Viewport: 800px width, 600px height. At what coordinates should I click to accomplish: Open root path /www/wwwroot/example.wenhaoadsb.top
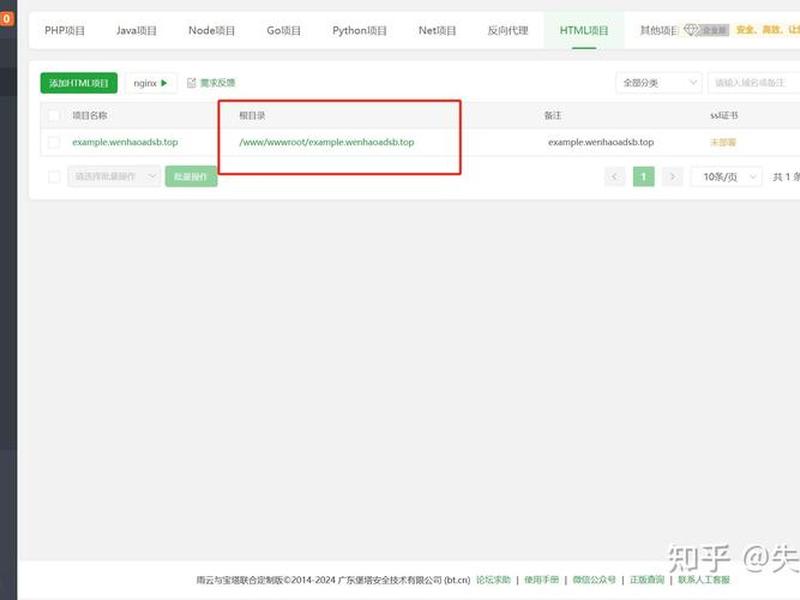point(327,142)
